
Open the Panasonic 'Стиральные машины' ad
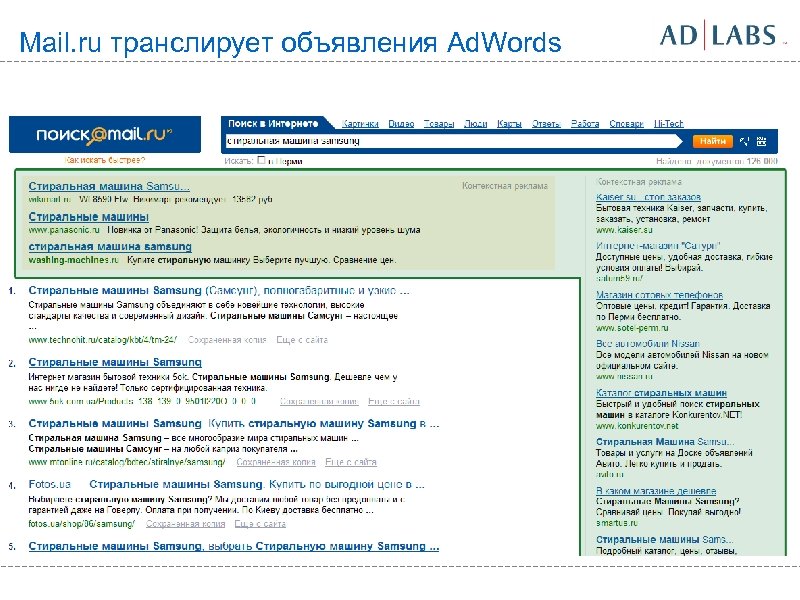pyautogui.click(x=89, y=217)
